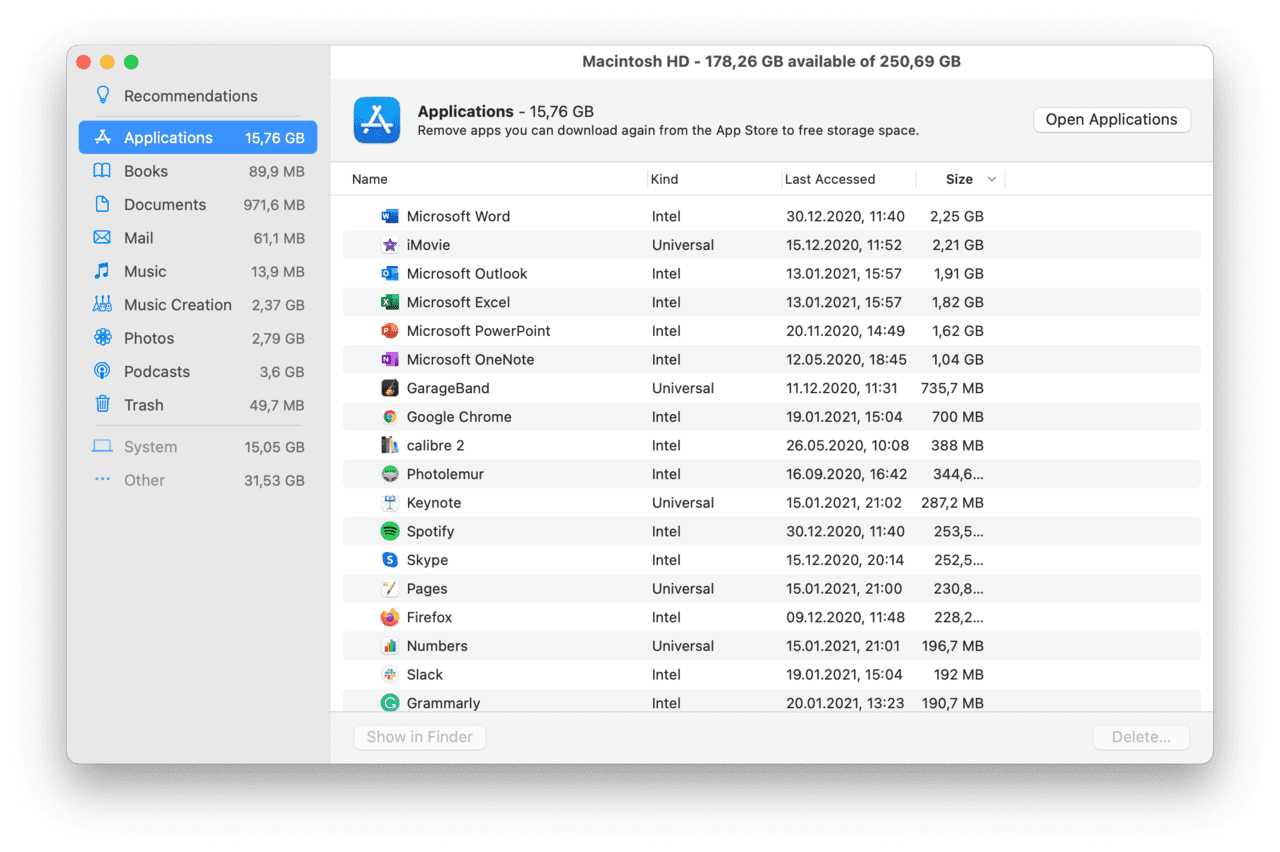The image size is (1280, 852).
Task: Click the calibre 2 books icon
Action: point(390,445)
